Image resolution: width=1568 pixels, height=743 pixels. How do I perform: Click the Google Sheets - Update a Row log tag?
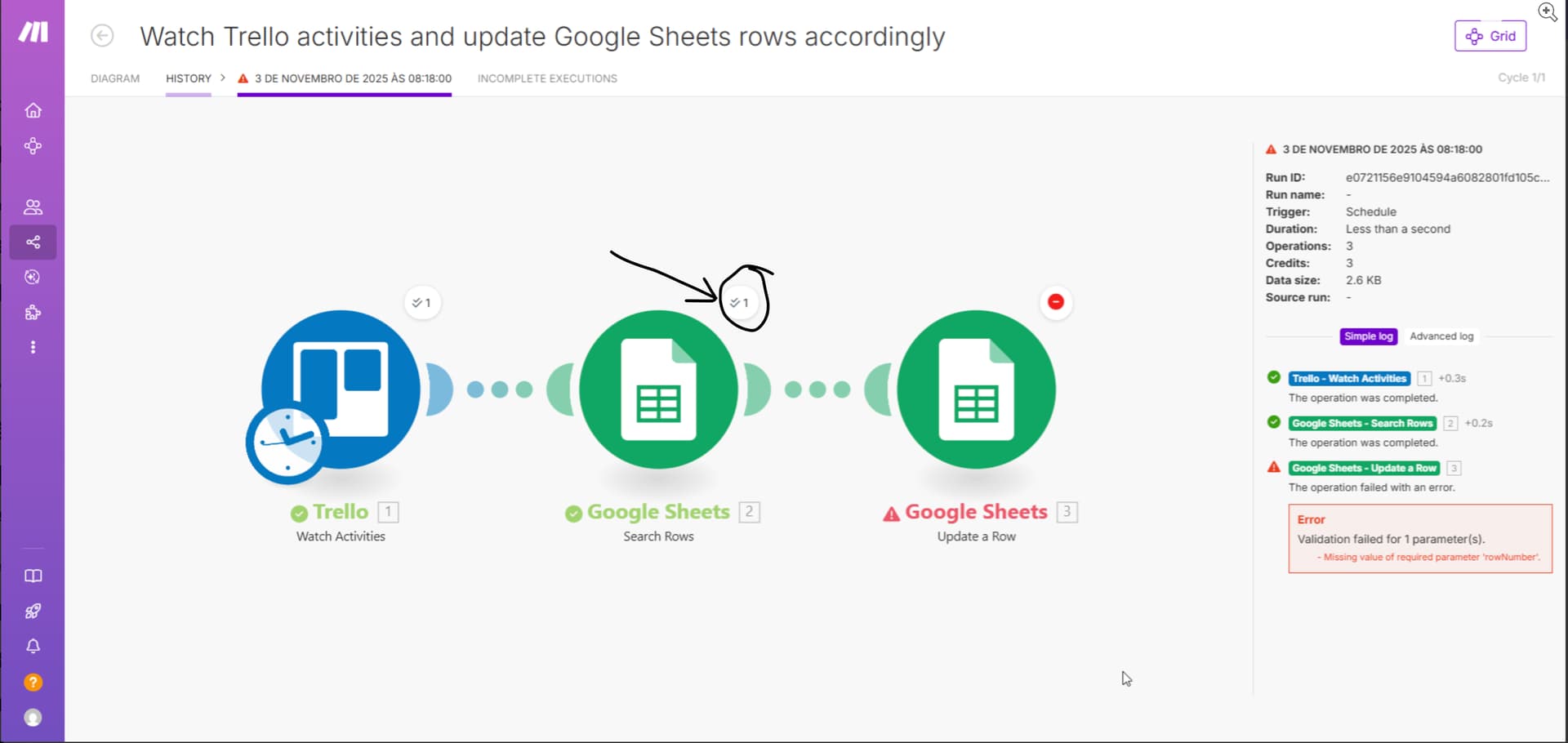pos(1363,468)
